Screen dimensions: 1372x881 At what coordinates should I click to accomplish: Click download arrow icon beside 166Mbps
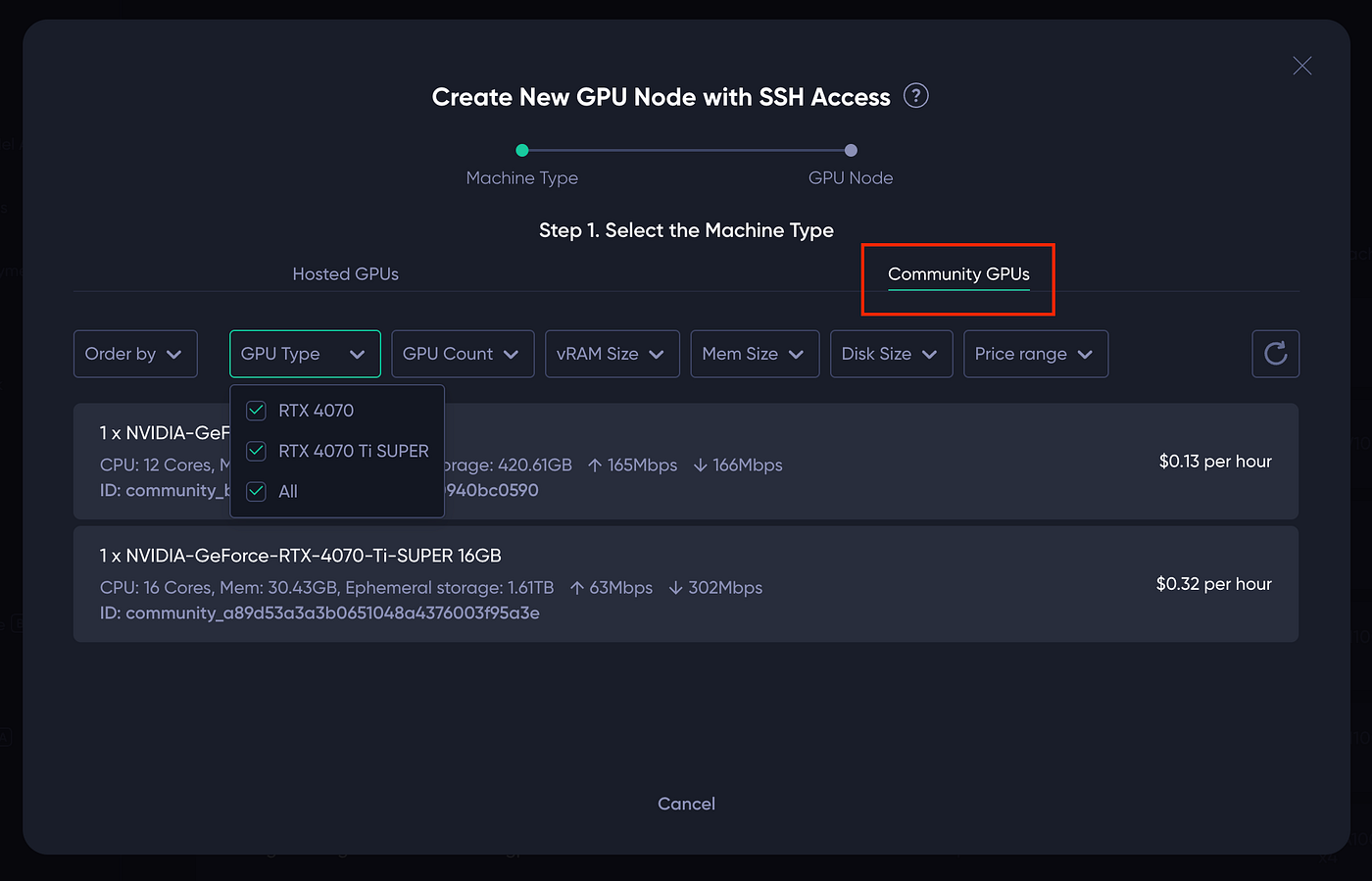[x=701, y=465]
